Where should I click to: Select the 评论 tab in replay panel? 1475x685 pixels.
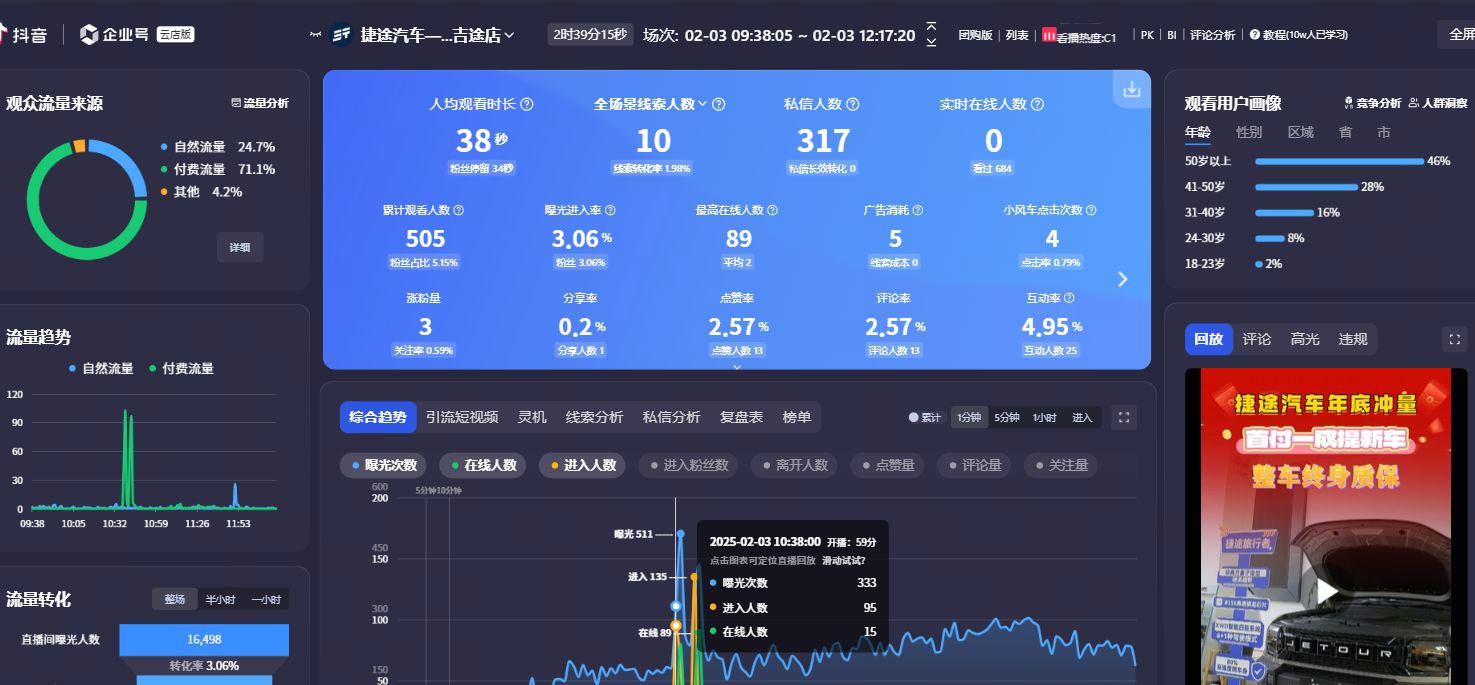coord(1257,340)
